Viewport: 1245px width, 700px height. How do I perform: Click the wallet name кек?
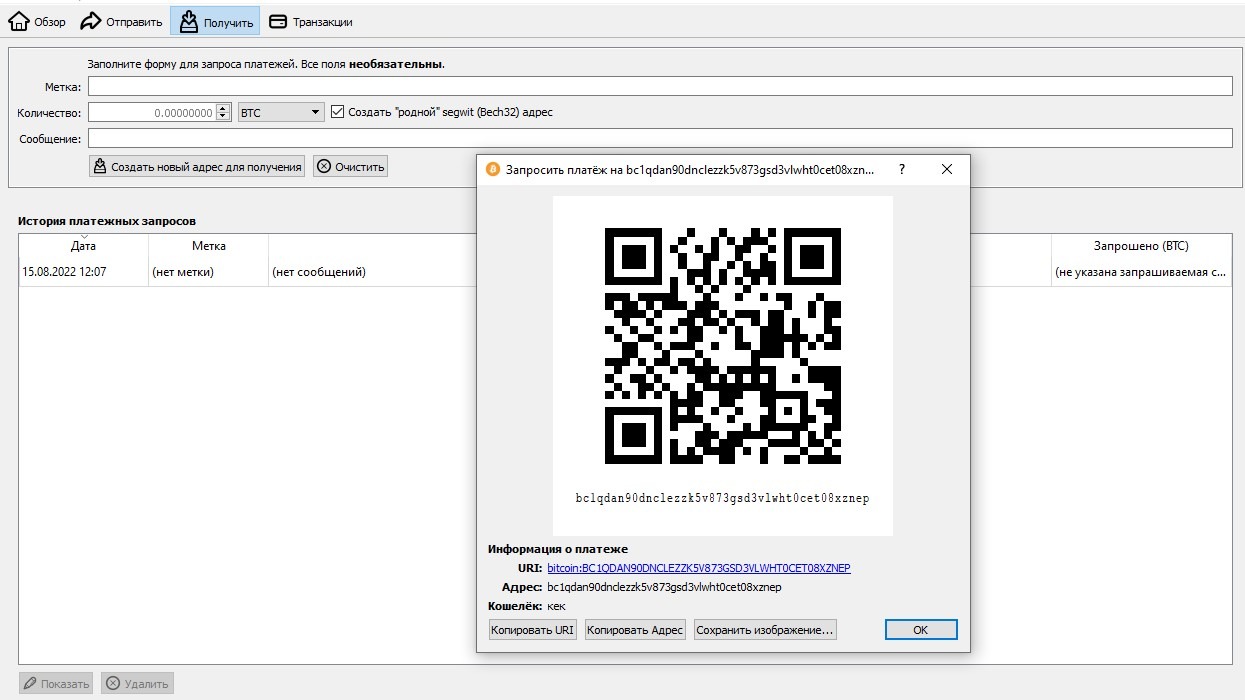coord(557,606)
